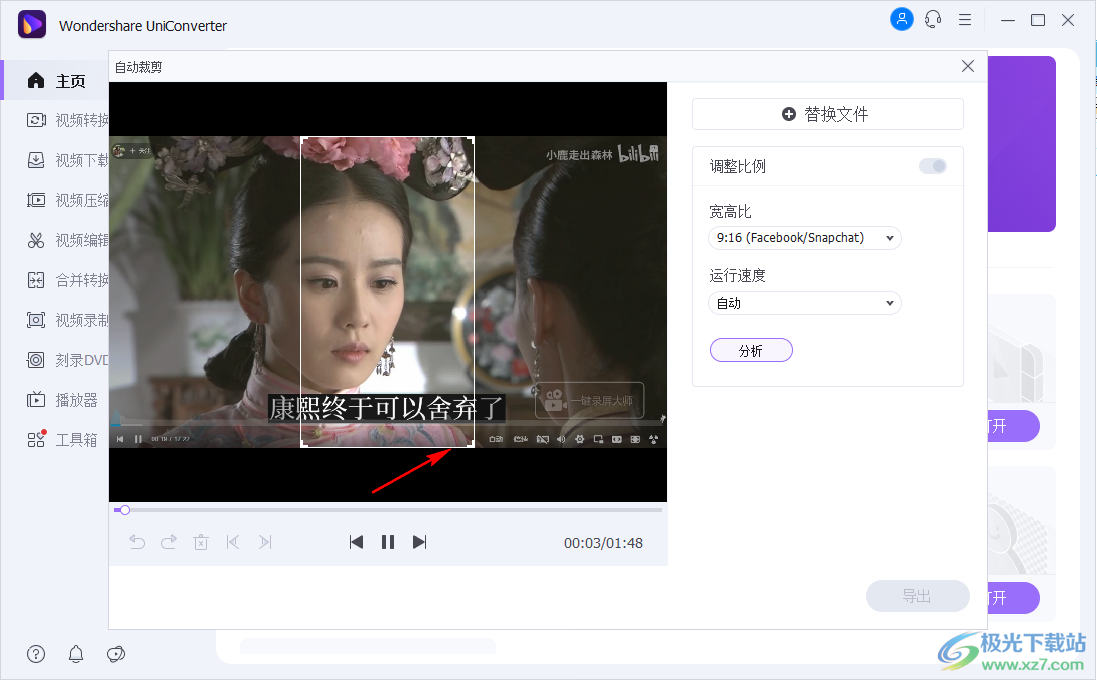Open the customer support headset icon

933,19
